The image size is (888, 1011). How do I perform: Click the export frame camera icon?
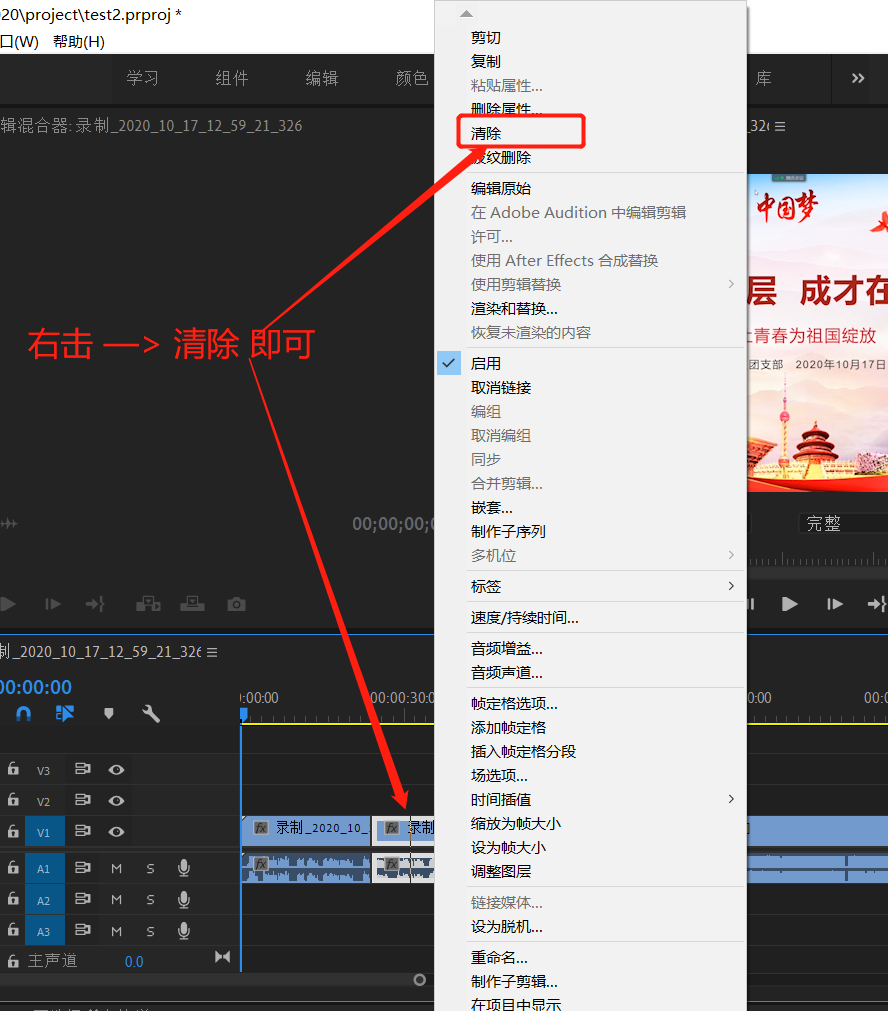point(236,604)
